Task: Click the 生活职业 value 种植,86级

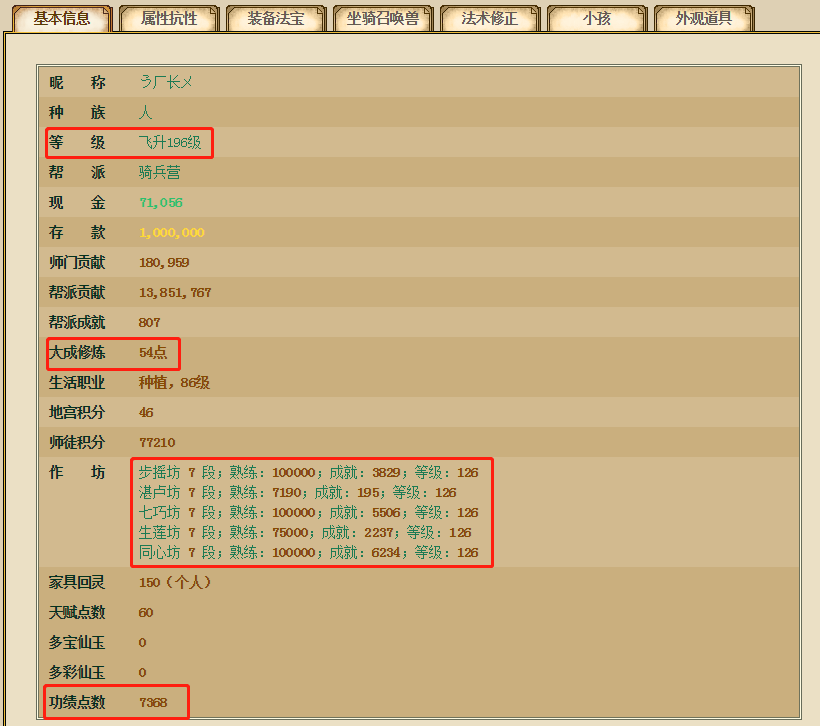Action: 174,383
